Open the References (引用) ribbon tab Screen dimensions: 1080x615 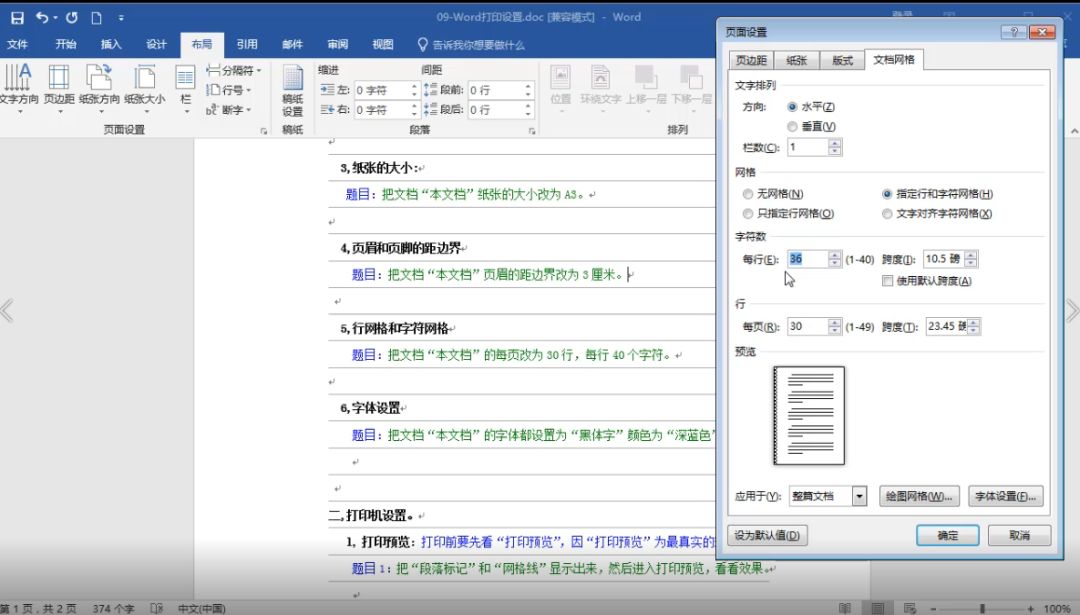(247, 44)
